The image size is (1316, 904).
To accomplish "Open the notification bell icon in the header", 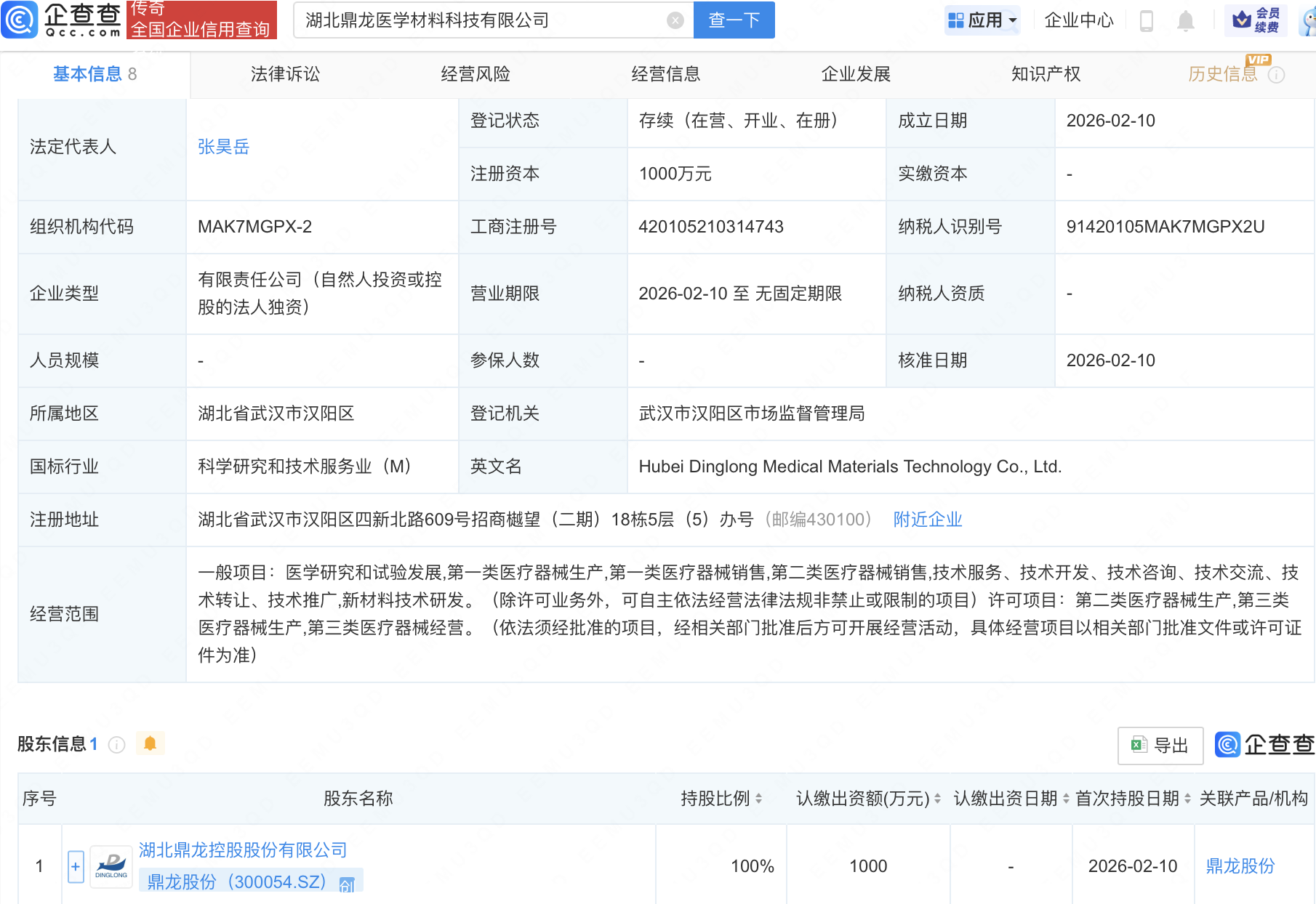I will pyautogui.click(x=1185, y=20).
